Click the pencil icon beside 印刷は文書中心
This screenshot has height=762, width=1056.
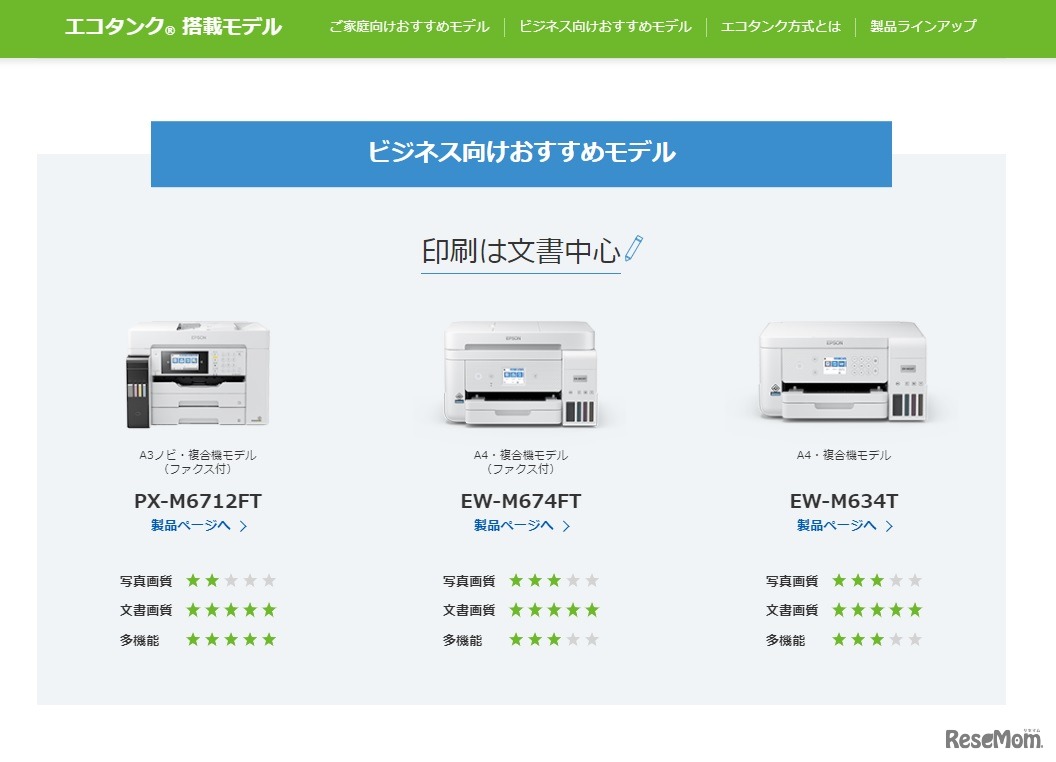point(634,248)
